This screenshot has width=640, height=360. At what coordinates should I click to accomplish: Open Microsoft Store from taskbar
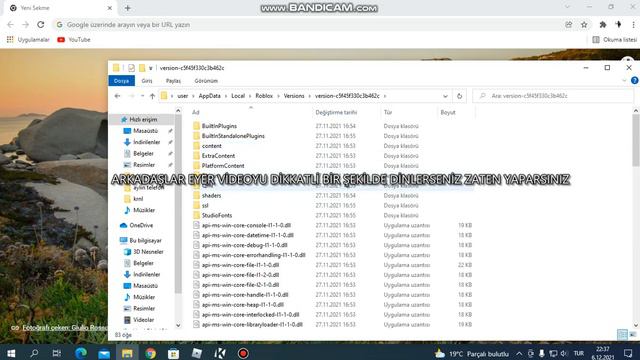click(173, 353)
